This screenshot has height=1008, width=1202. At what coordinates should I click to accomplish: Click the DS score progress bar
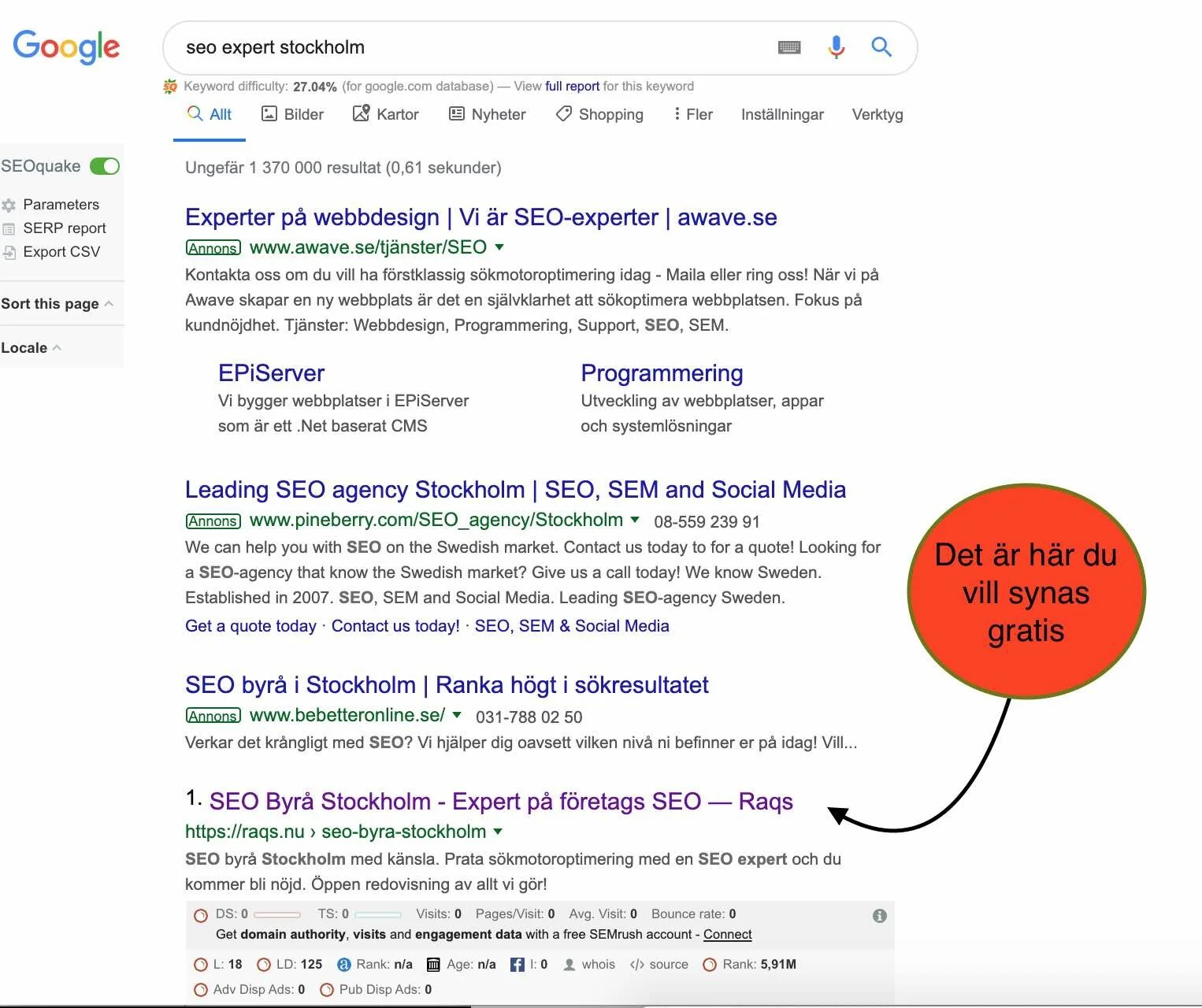(x=277, y=915)
